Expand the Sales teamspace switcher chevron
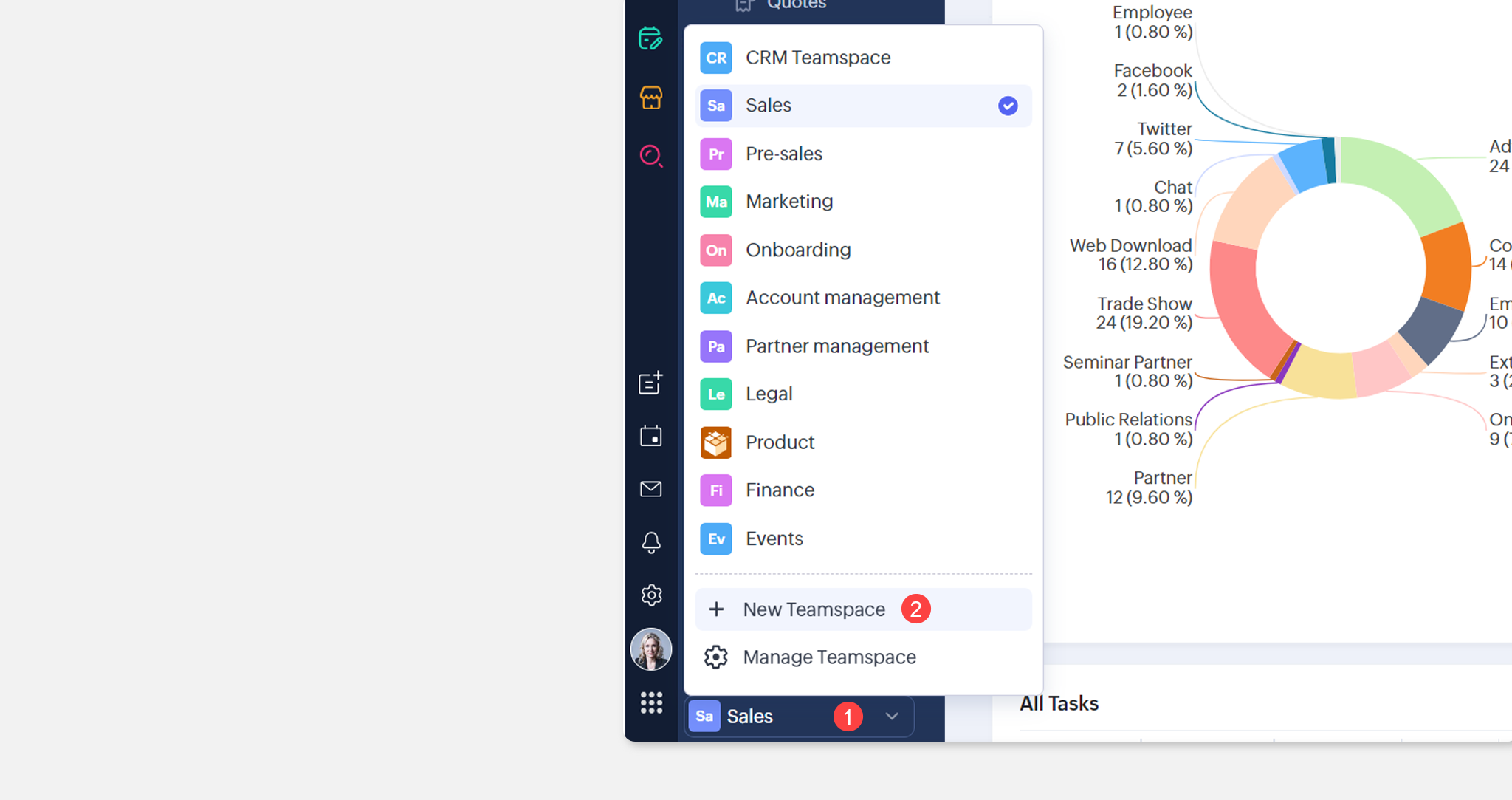Screen dimensions: 1512x800 point(891,716)
